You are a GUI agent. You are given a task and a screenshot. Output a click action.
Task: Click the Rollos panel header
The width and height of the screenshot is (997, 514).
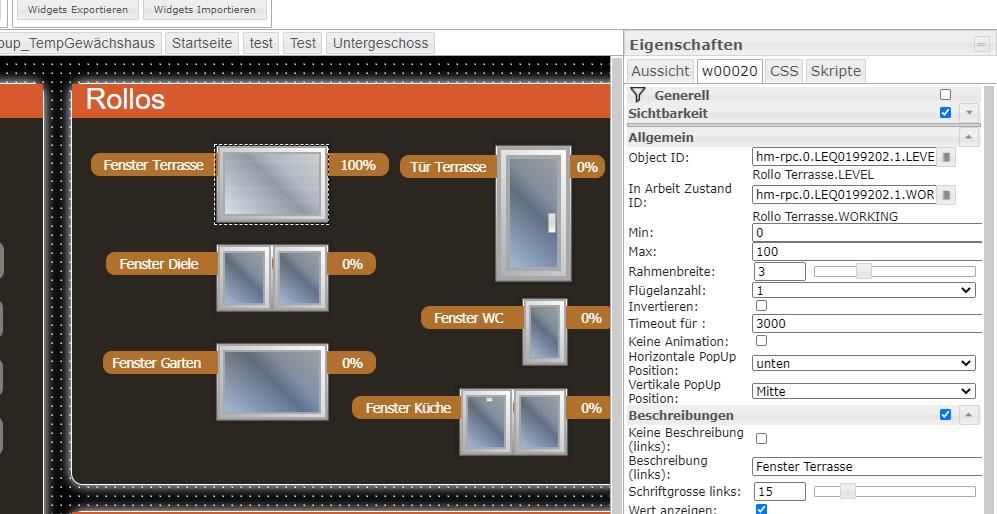click(x=341, y=100)
